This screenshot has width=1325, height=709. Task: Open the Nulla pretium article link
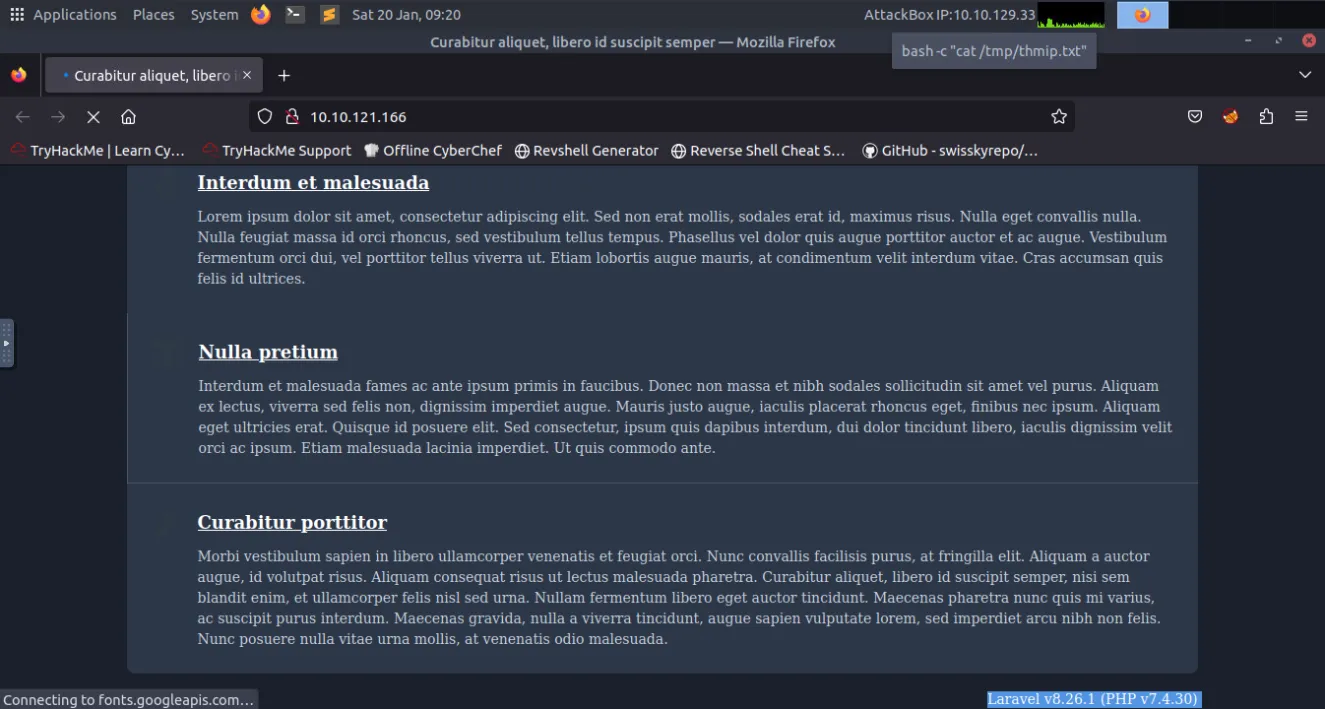[268, 352]
